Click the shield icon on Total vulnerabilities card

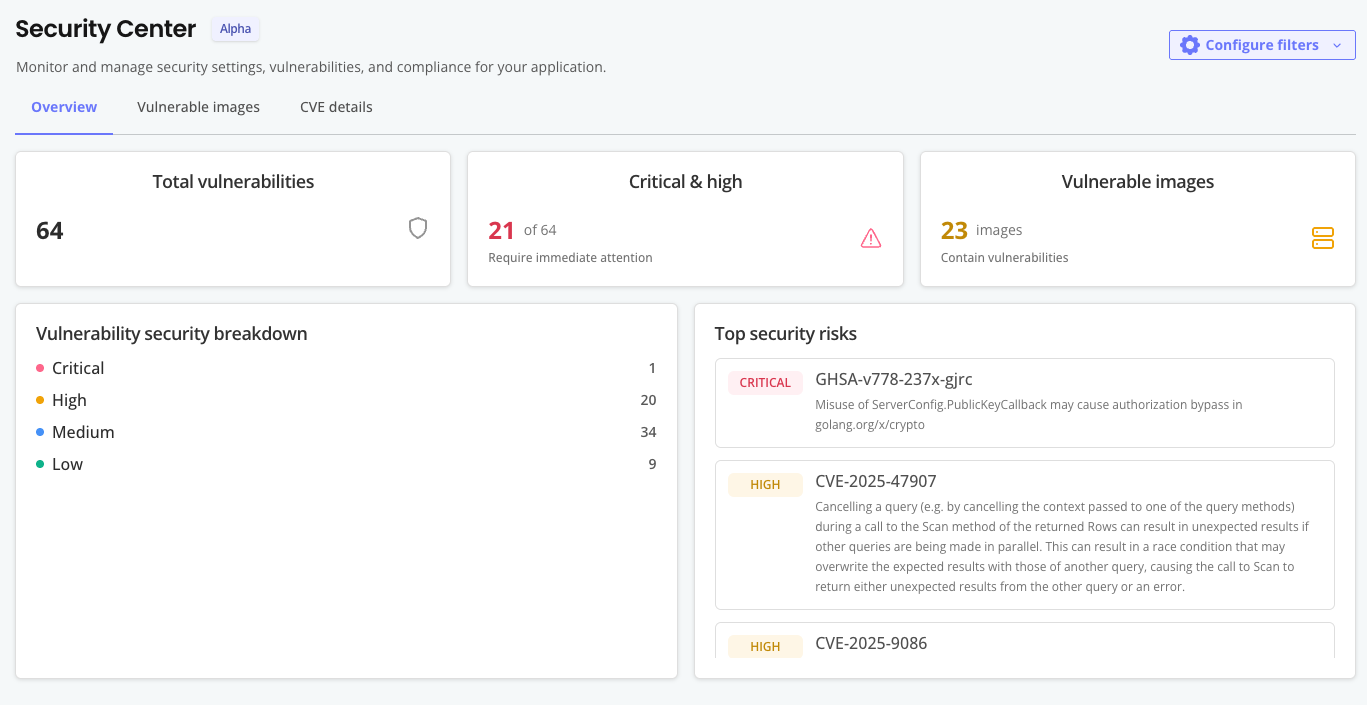(x=418, y=228)
